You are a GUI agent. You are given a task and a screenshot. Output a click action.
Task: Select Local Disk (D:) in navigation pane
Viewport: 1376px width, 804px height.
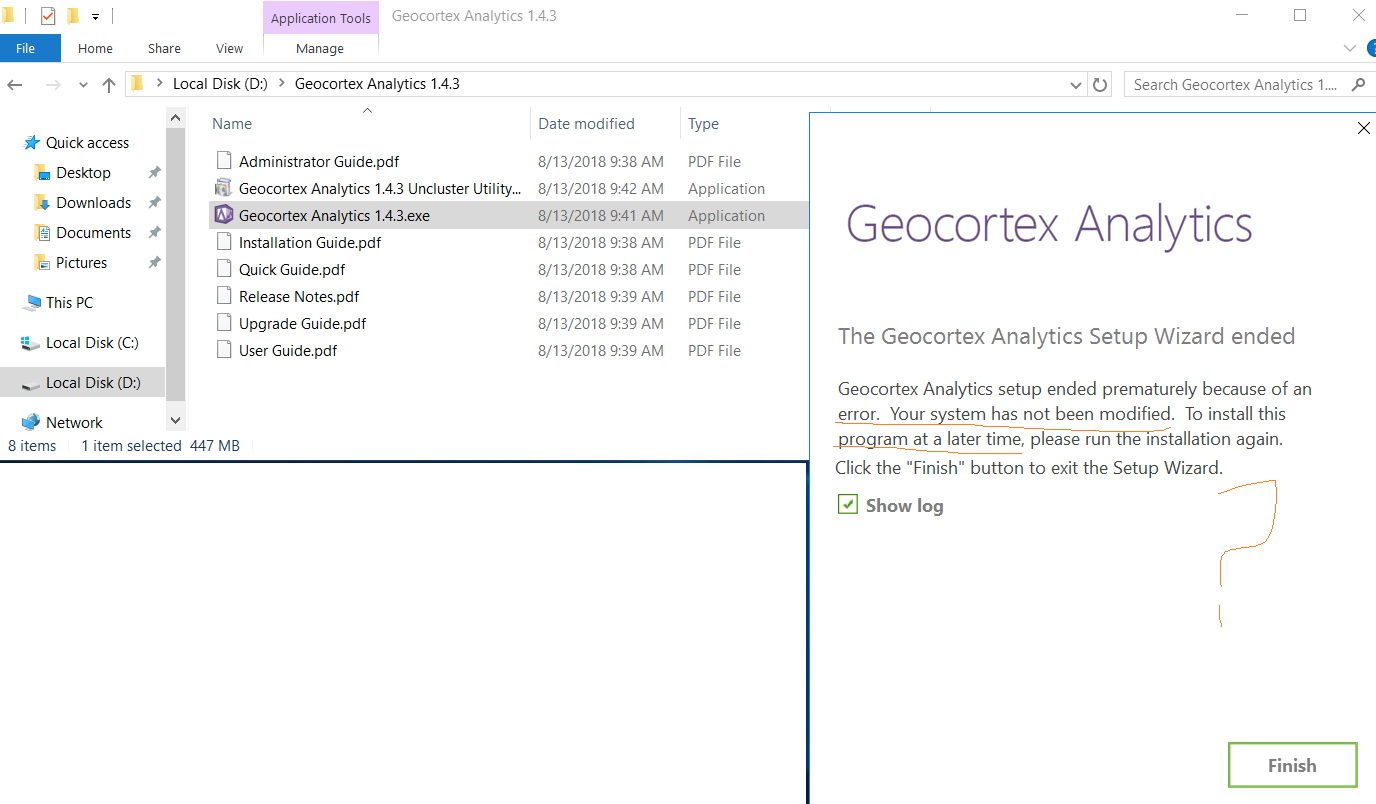[81, 382]
